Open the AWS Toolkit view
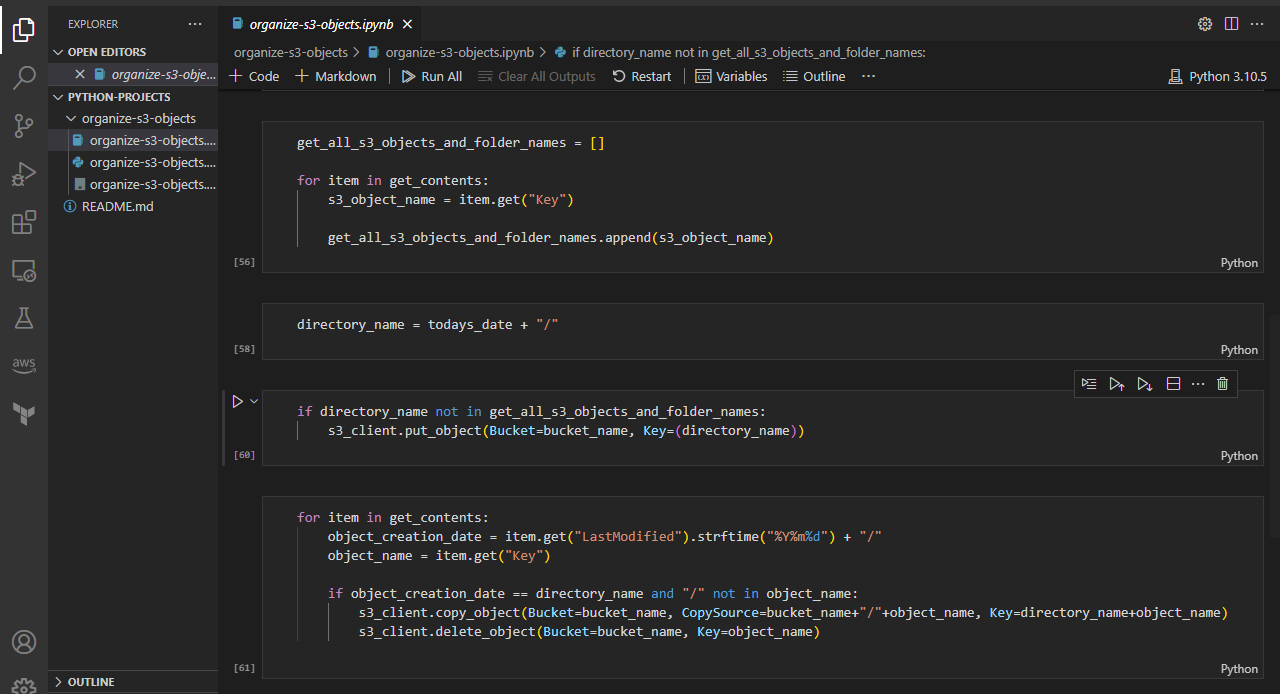1280x694 pixels. pyautogui.click(x=24, y=366)
